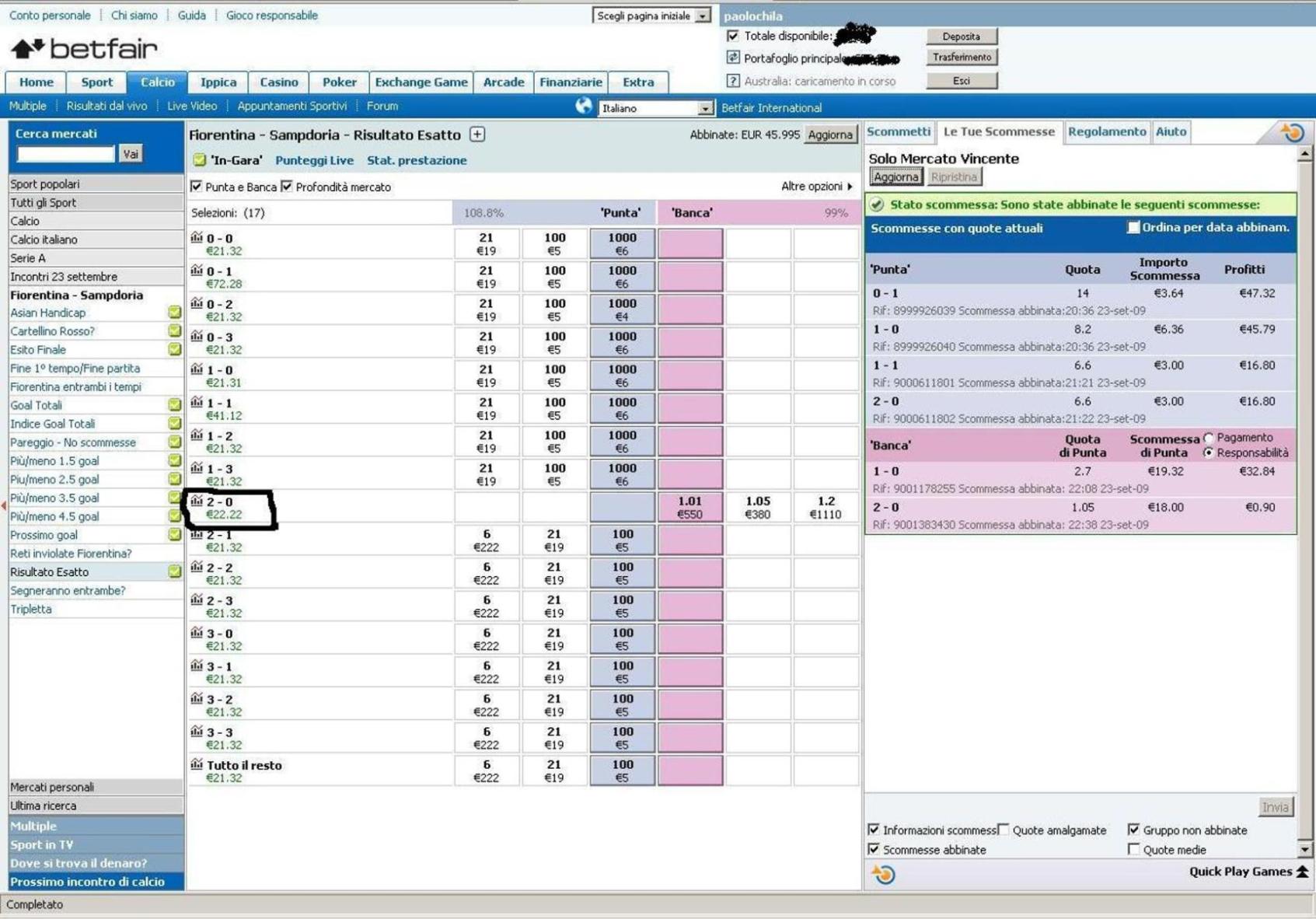1316x919 pixels.
Task: Open the Exchange Game tab
Action: 421,82
